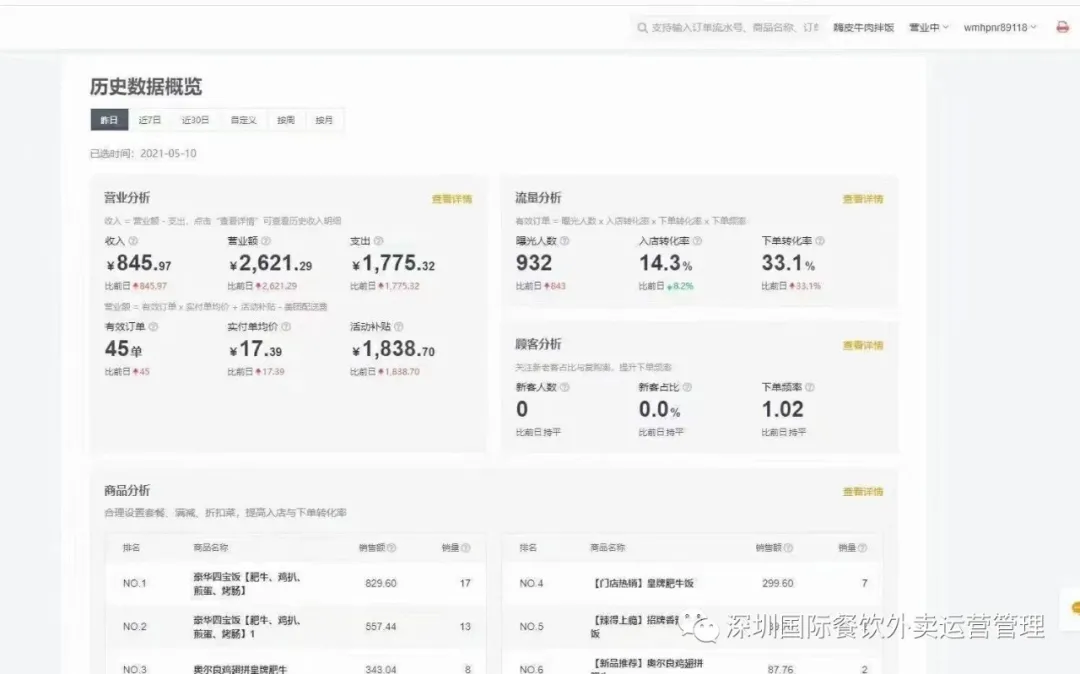
Task: Click the 曝光人数 value 932
Action: 534,263
